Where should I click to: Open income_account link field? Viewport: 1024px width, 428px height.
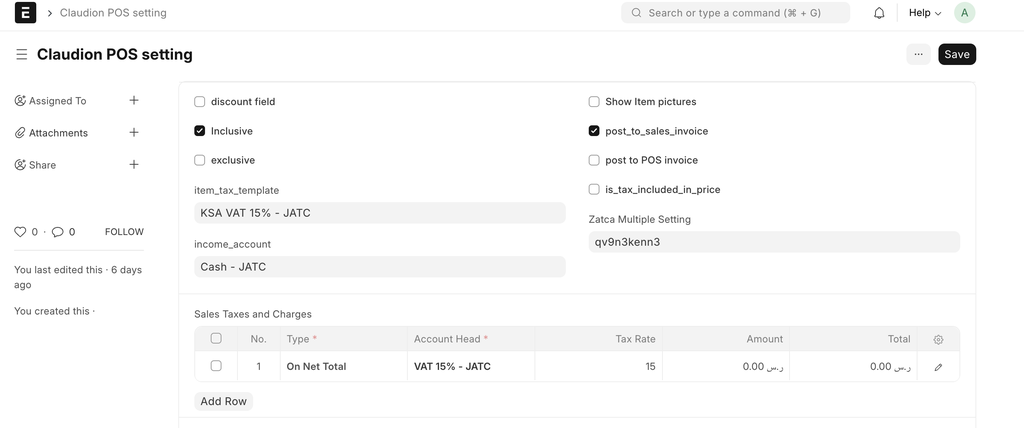coord(380,267)
